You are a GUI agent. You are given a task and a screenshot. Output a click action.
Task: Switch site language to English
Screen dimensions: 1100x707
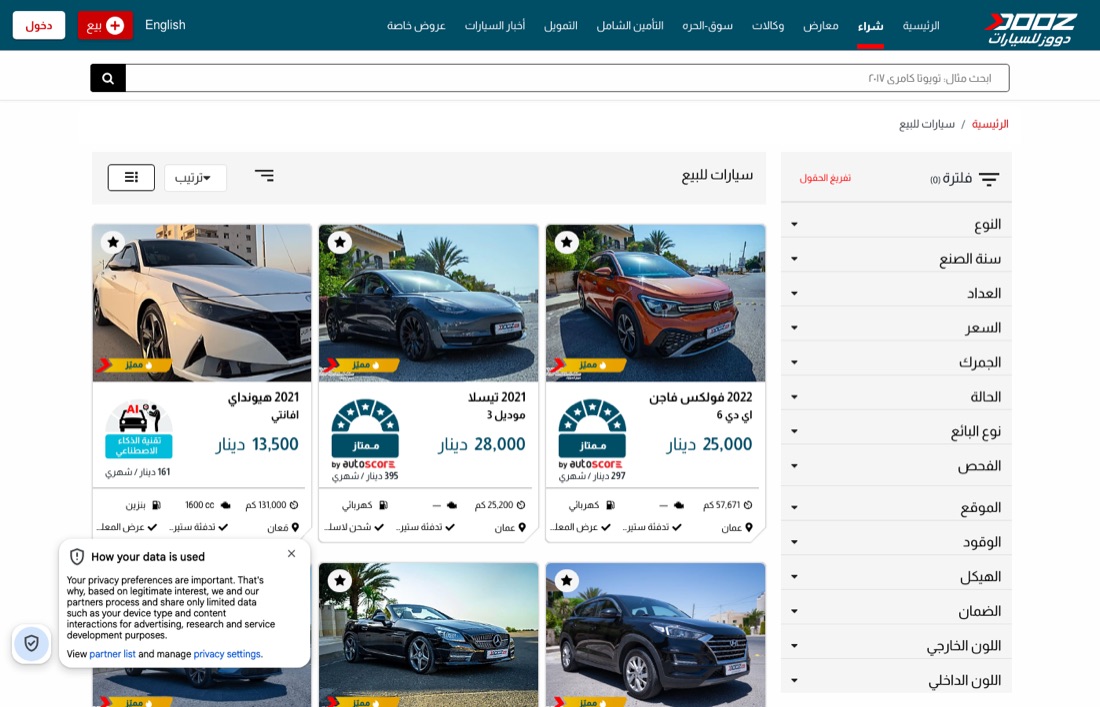point(165,25)
